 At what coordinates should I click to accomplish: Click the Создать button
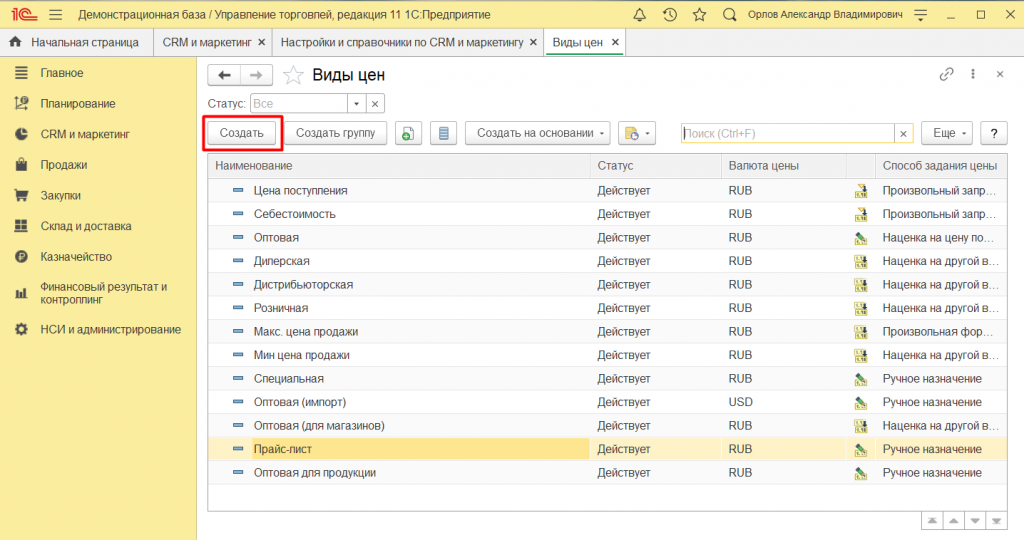[x=242, y=133]
